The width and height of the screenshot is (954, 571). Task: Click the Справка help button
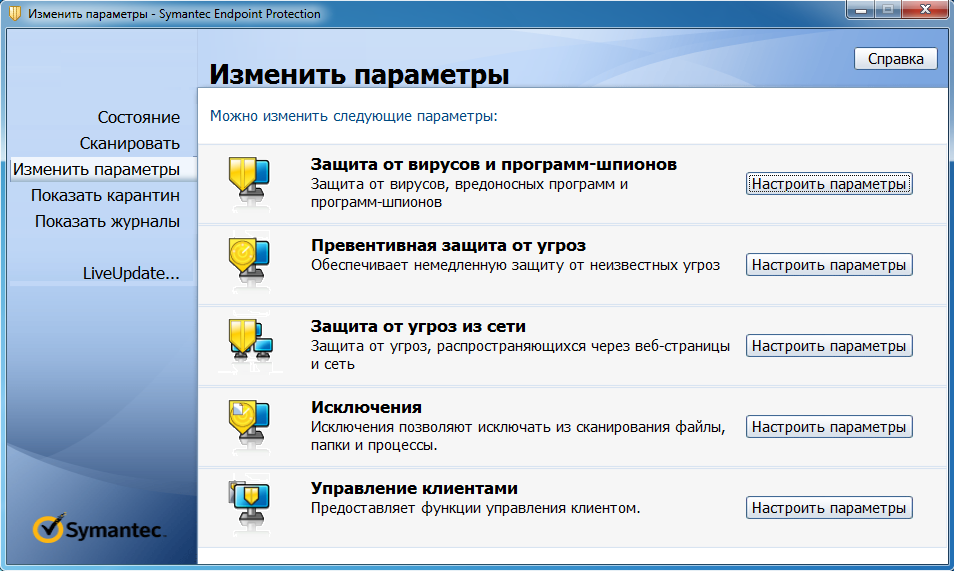[896, 59]
